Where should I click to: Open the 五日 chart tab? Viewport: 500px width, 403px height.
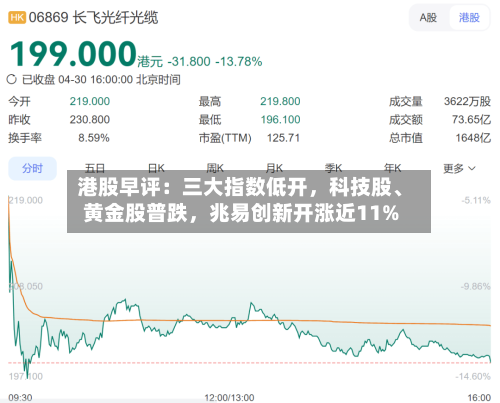click(95, 168)
